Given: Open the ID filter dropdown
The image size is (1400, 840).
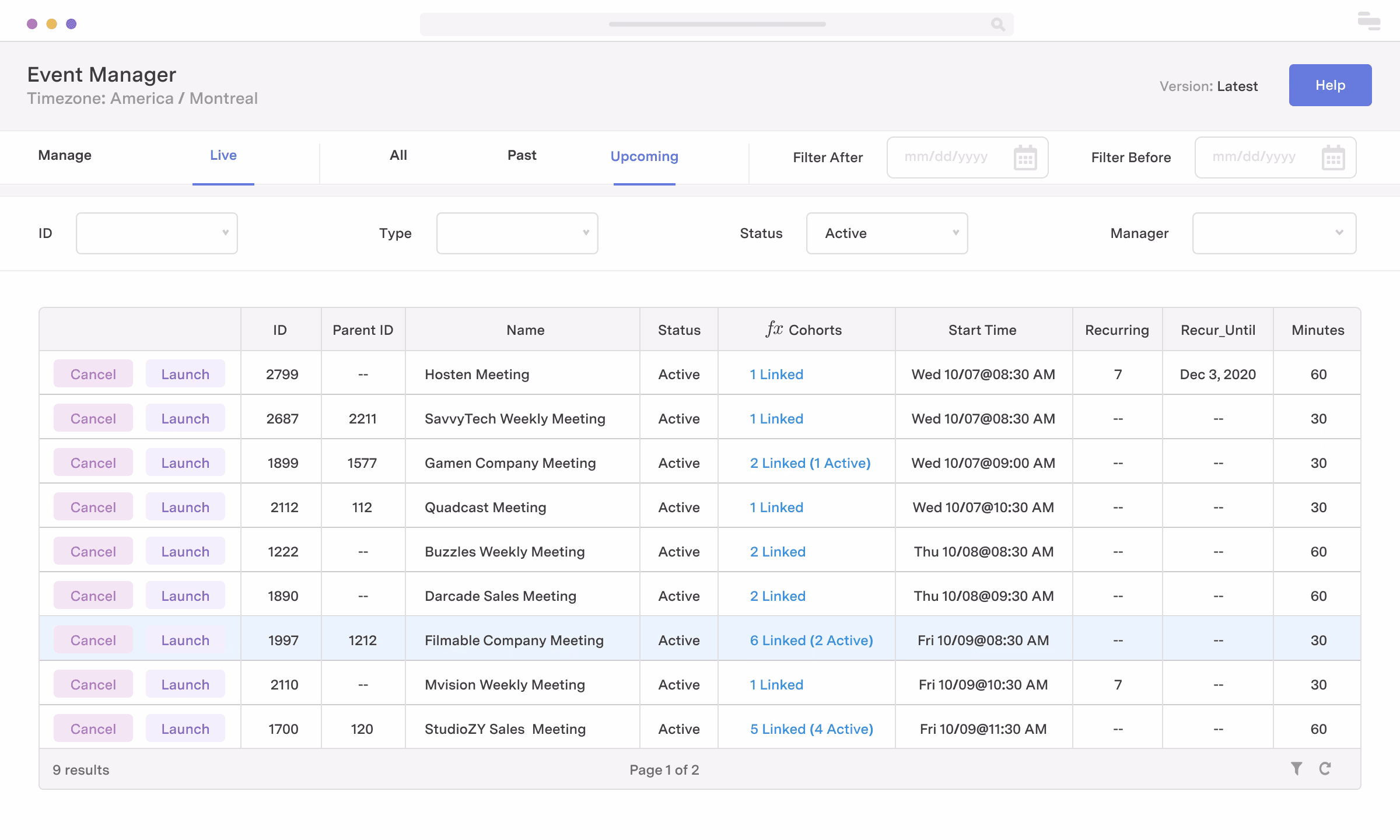Looking at the screenshot, I should coord(156,233).
